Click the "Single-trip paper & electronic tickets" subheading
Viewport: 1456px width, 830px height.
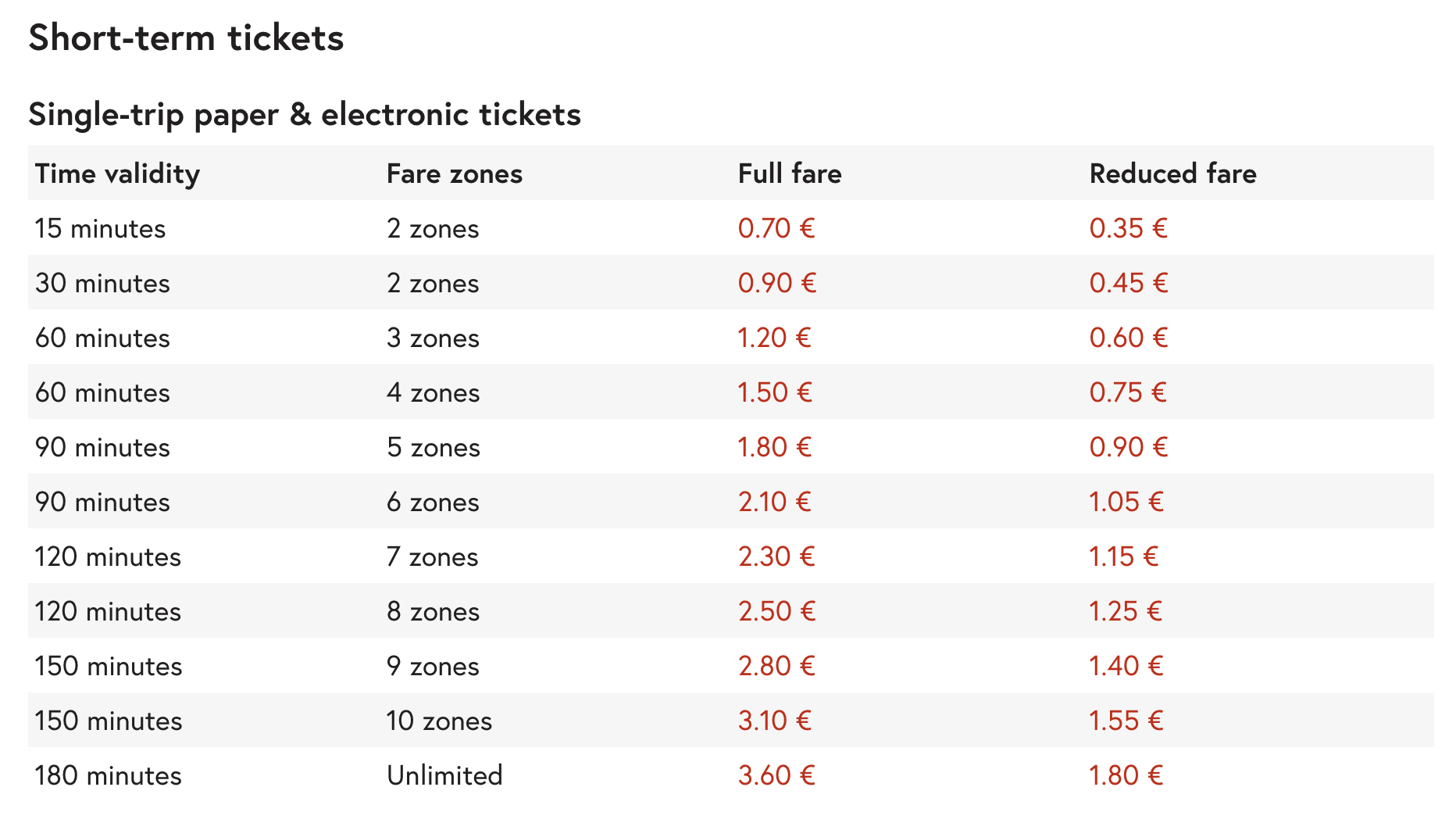point(305,114)
